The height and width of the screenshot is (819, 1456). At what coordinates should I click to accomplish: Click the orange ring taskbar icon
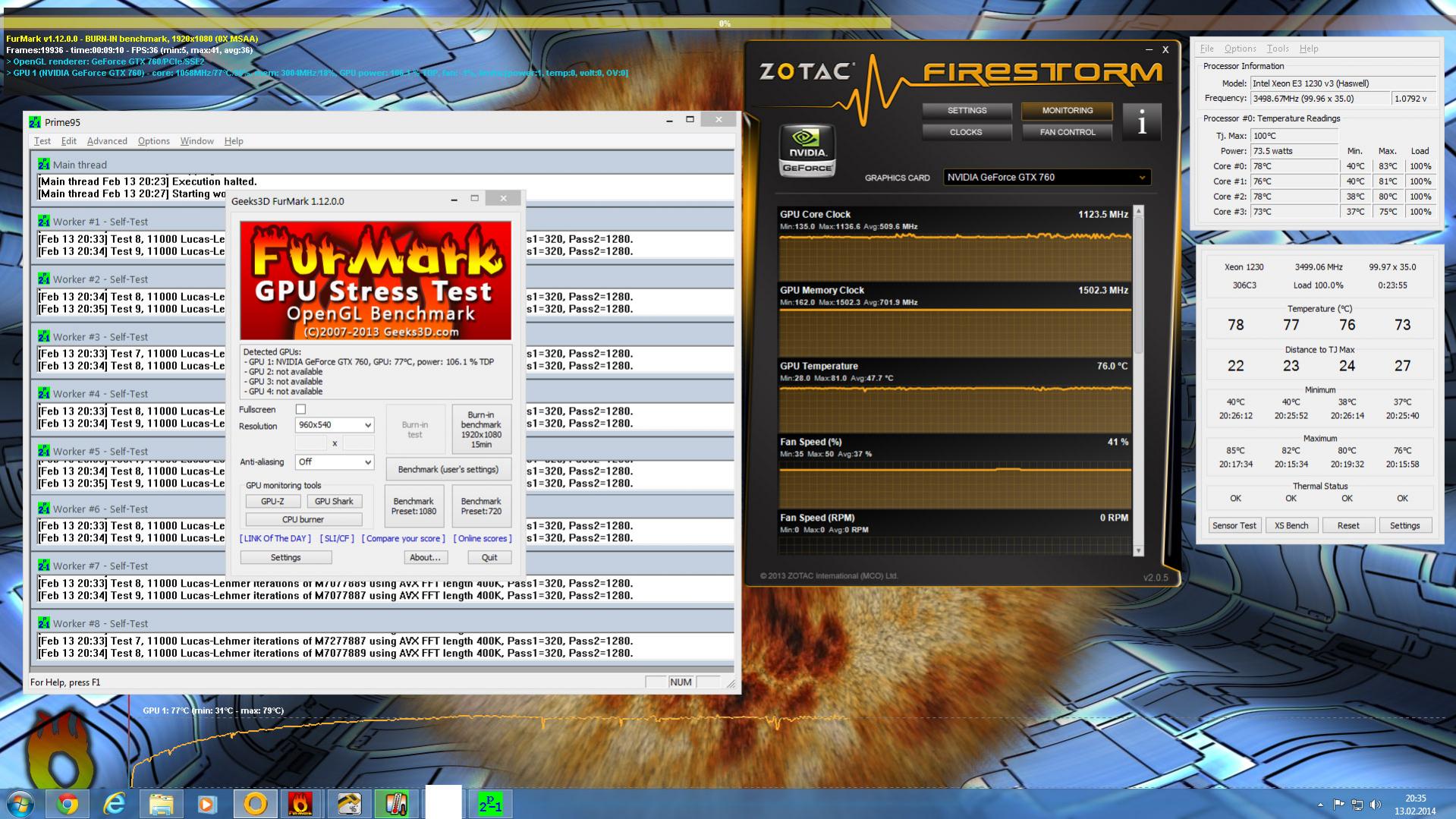(x=255, y=804)
